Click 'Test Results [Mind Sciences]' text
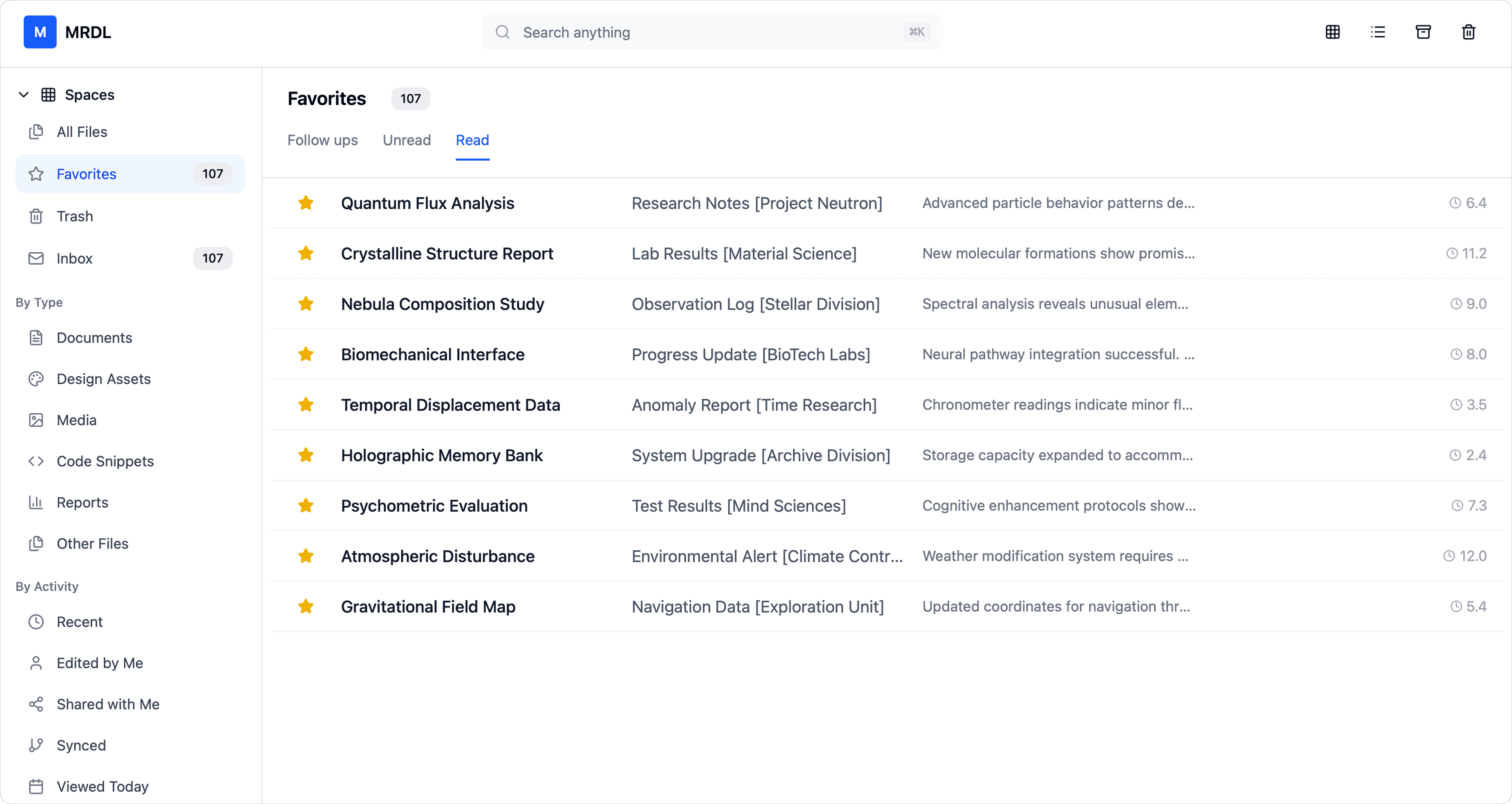This screenshot has width=1512, height=804. pos(739,506)
